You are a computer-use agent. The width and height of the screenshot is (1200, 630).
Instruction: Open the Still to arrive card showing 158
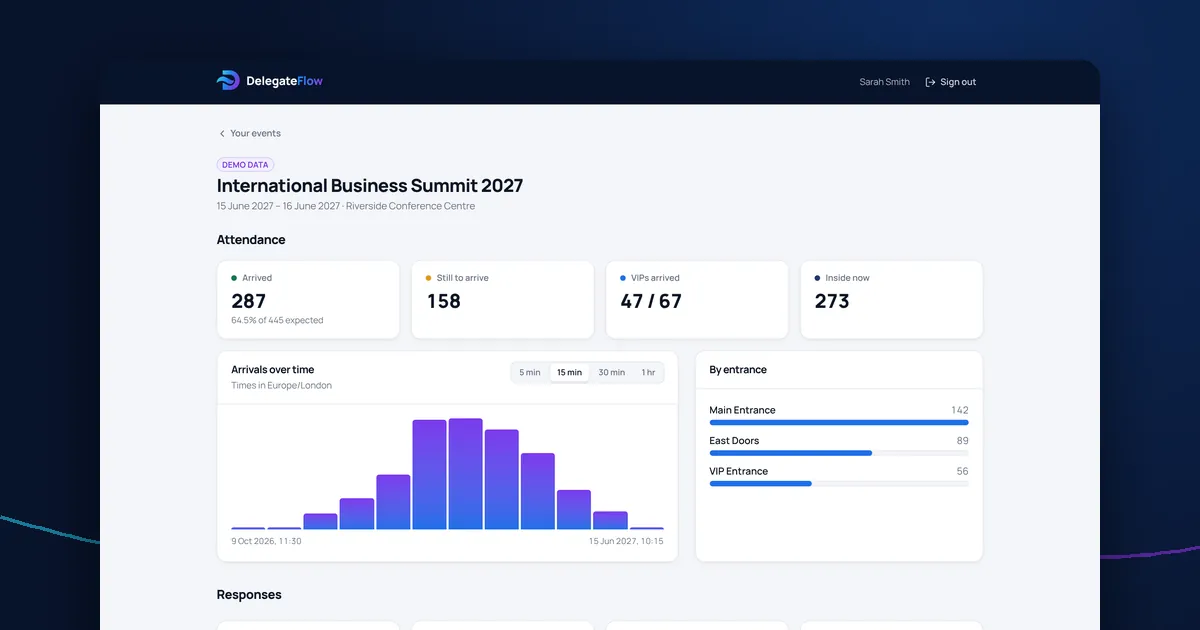pyautogui.click(x=502, y=300)
